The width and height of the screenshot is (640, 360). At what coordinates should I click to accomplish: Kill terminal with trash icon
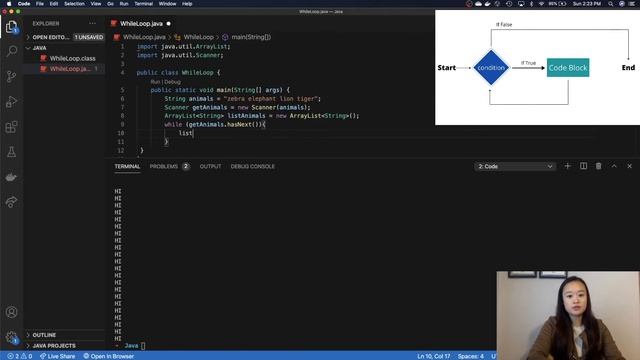598,166
